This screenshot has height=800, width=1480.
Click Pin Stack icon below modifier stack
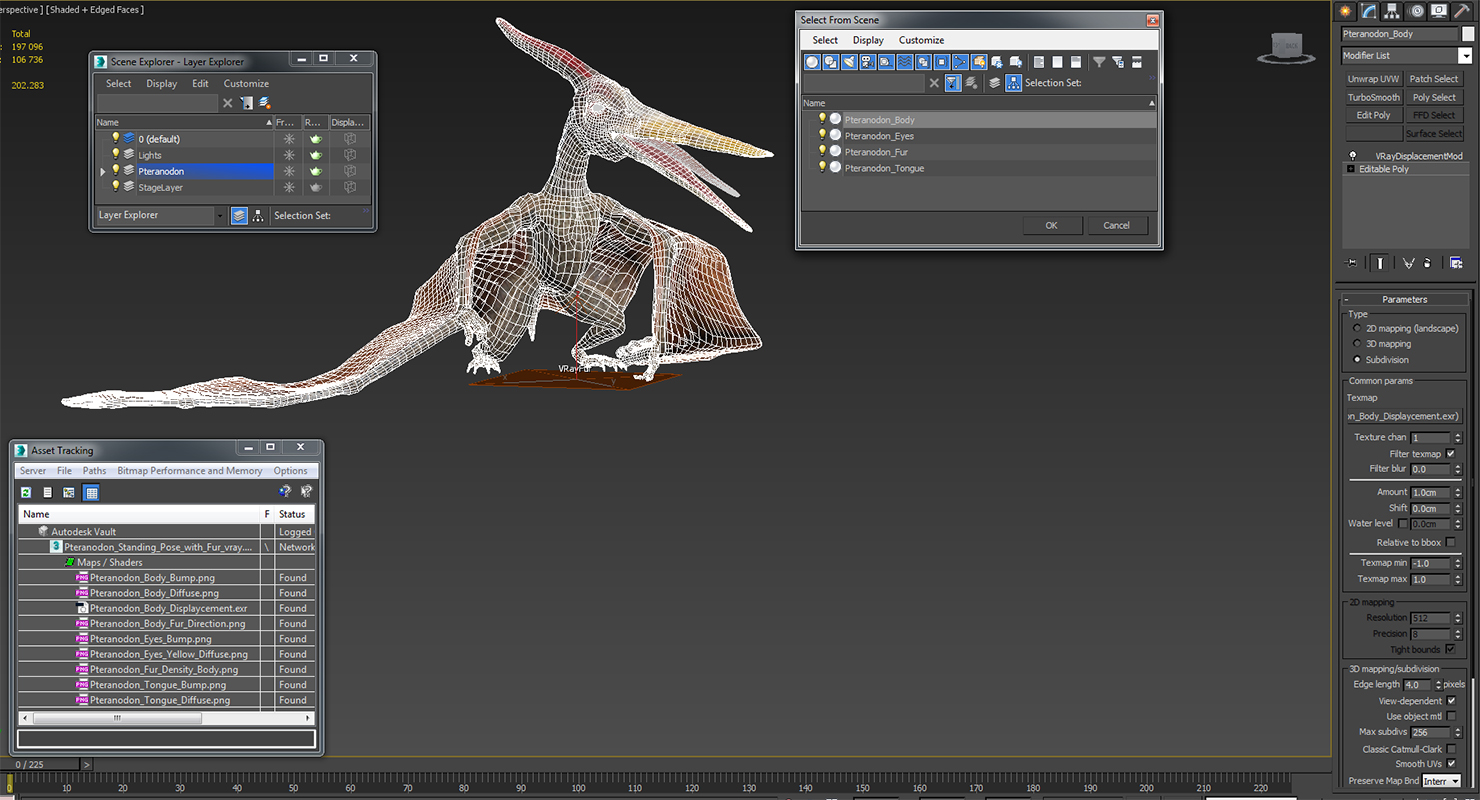tap(1351, 263)
